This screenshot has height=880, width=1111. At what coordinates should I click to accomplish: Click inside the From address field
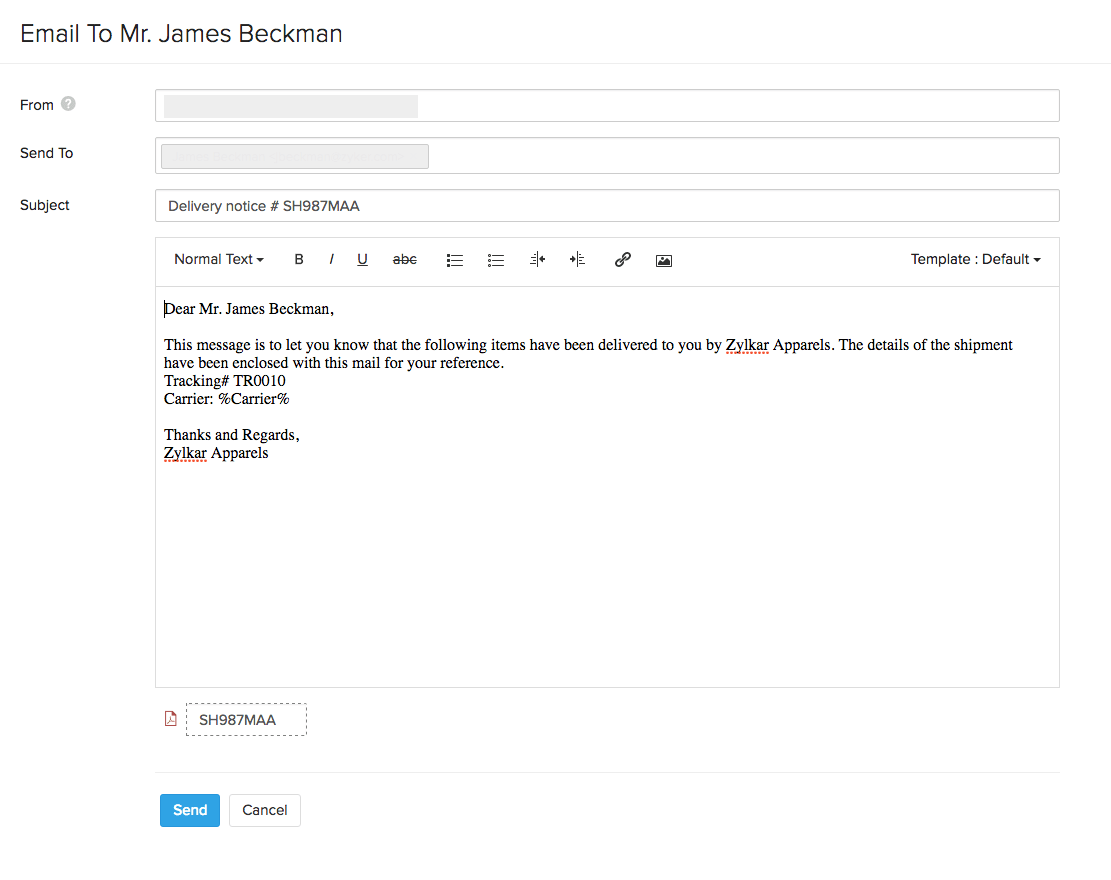coord(606,106)
